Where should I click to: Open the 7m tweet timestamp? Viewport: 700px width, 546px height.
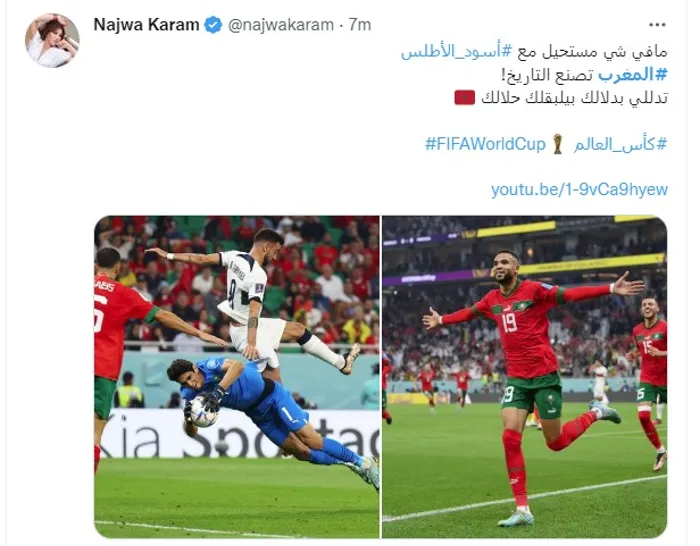click(x=360, y=25)
